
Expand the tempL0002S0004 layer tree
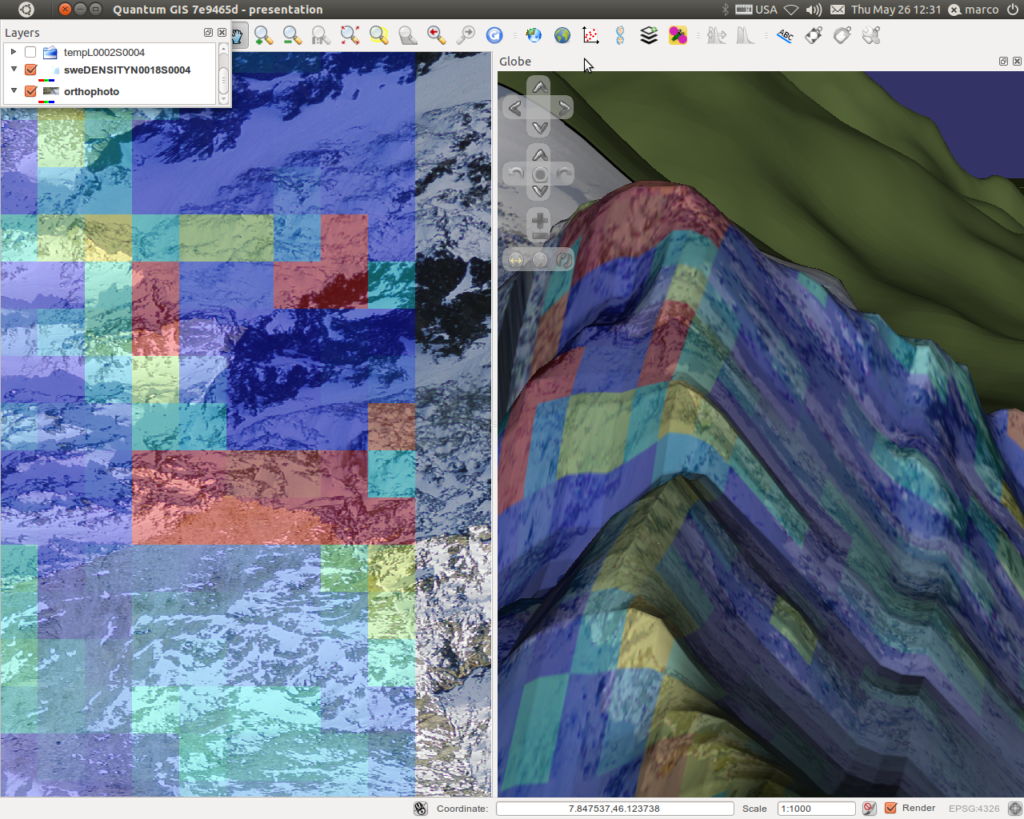[13, 52]
